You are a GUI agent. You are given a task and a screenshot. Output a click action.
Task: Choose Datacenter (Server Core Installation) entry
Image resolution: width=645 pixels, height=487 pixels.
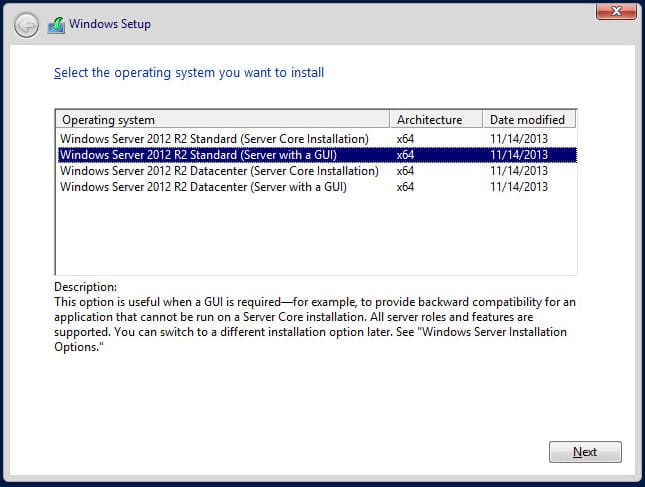(219, 171)
